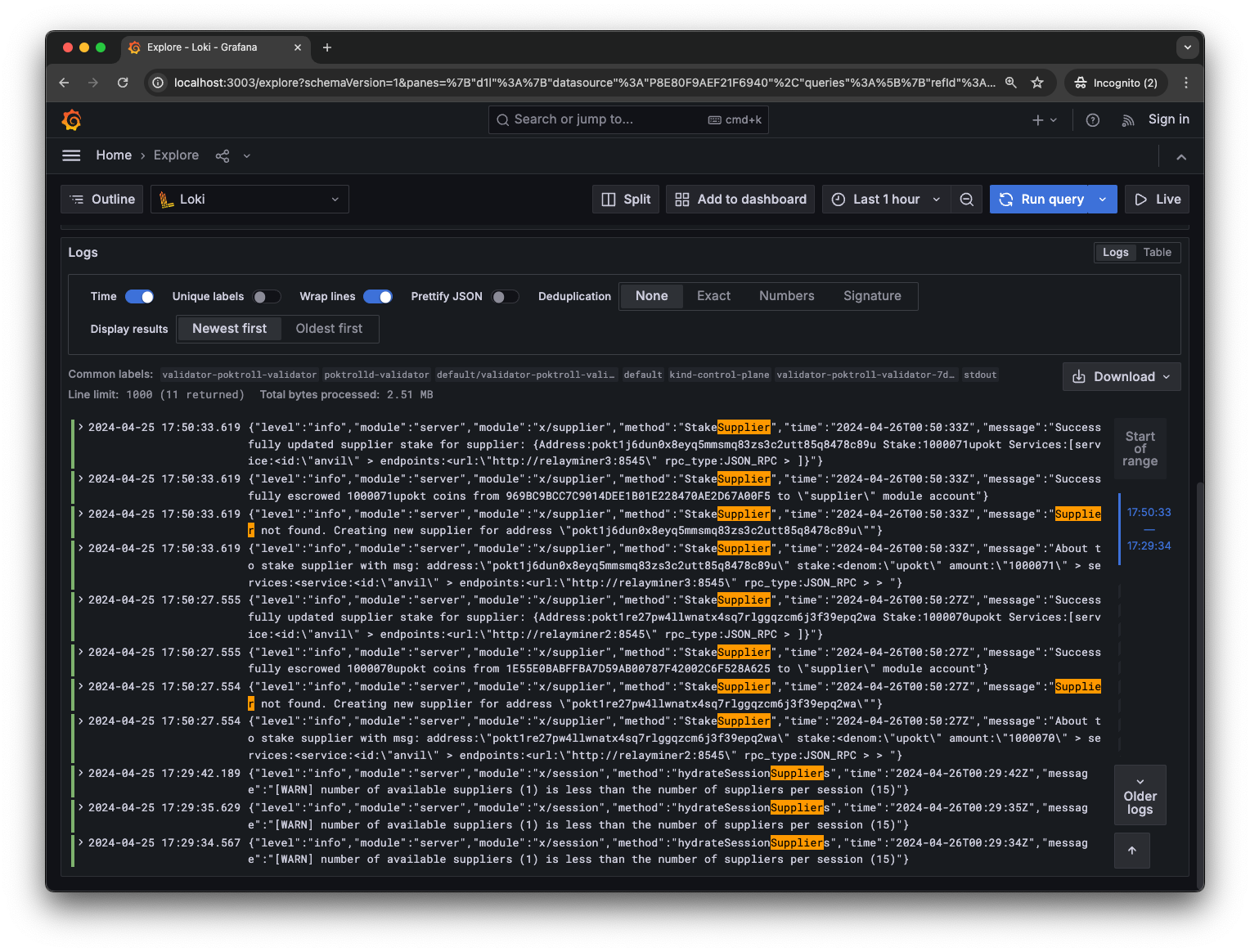Click Add to dashboard button
The height and width of the screenshot is (952, 1250).
(740, 200)
